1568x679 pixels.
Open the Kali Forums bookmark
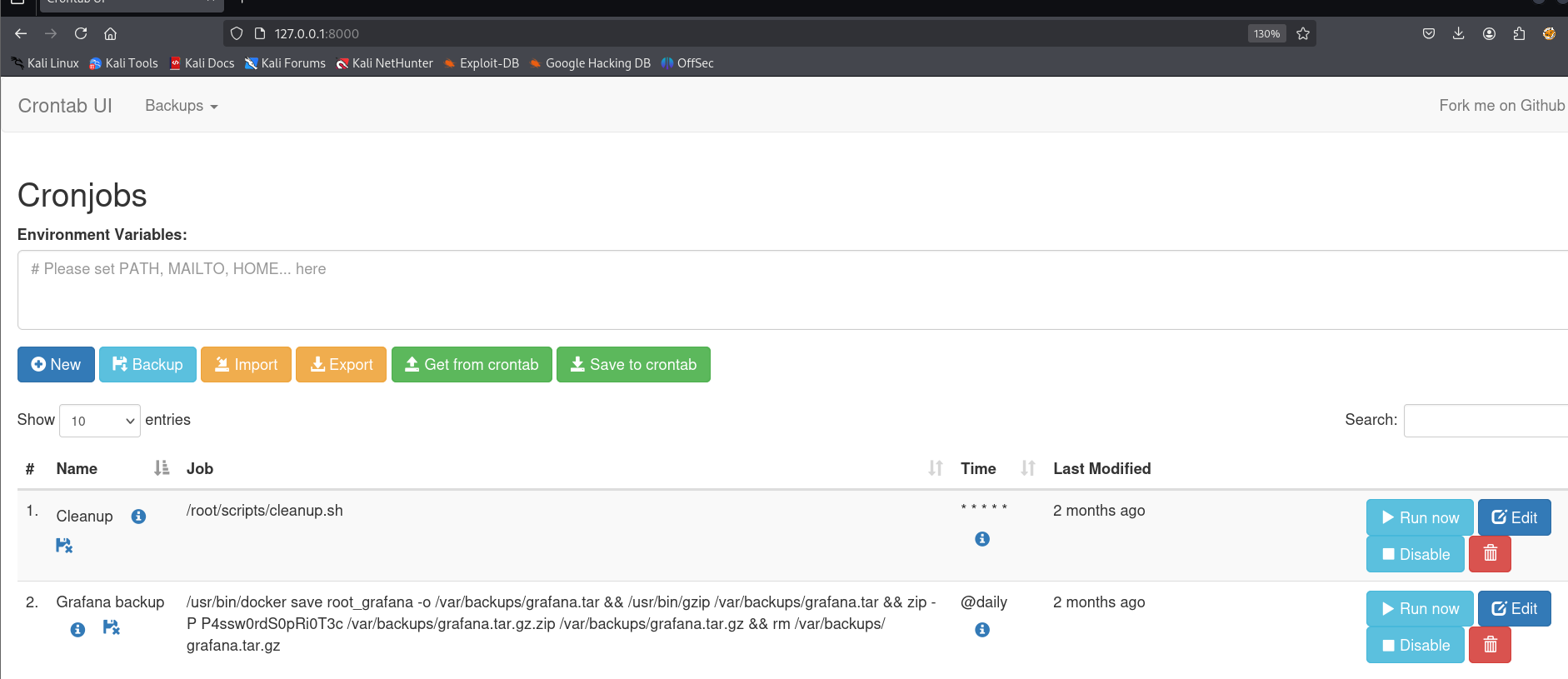tap(285, 63)
